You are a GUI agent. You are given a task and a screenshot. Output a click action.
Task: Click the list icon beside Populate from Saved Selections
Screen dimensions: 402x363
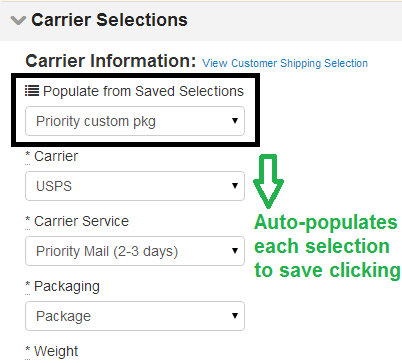[x=32, y=90]
